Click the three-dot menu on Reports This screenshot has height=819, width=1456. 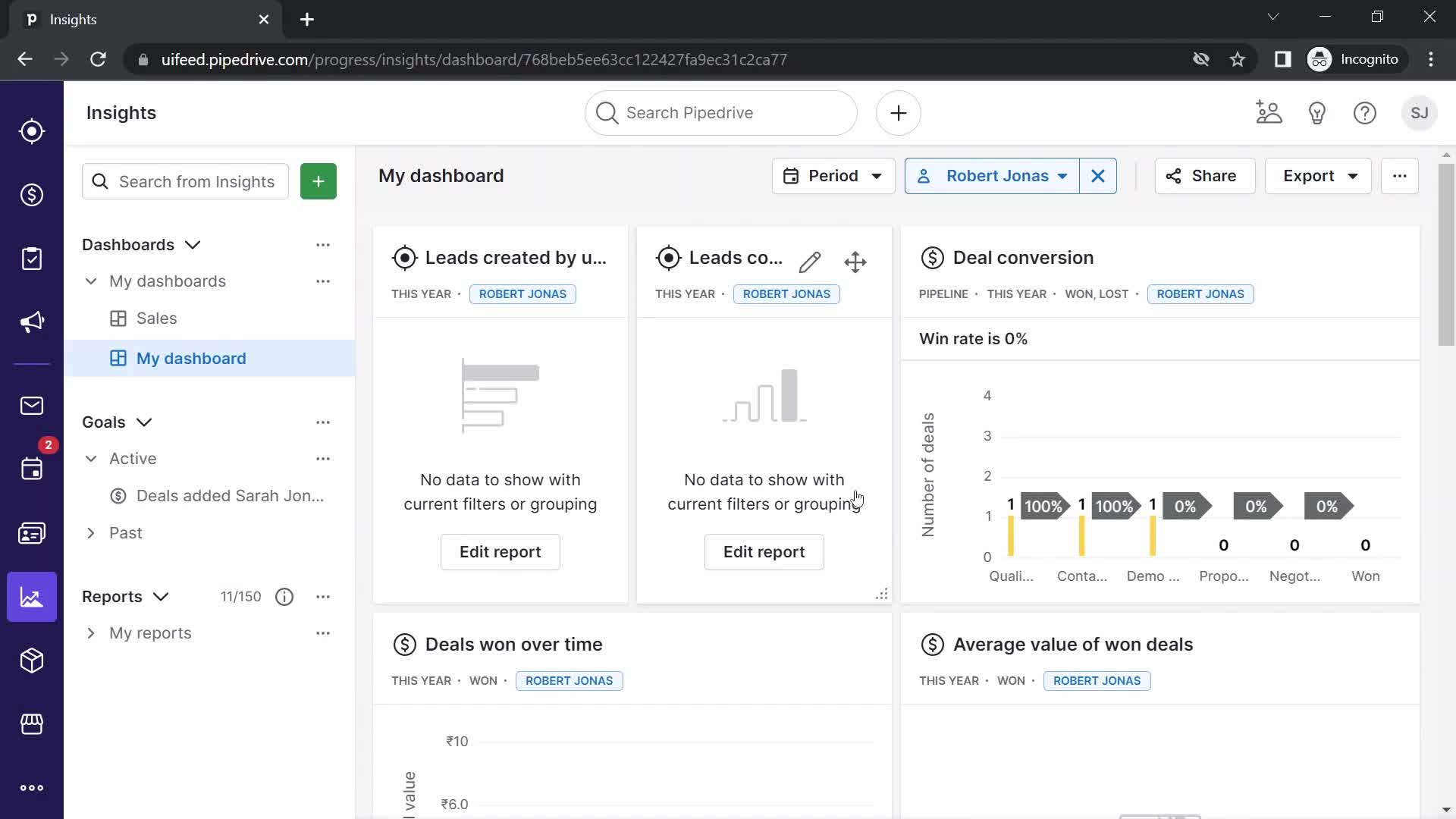coord(323,597)
